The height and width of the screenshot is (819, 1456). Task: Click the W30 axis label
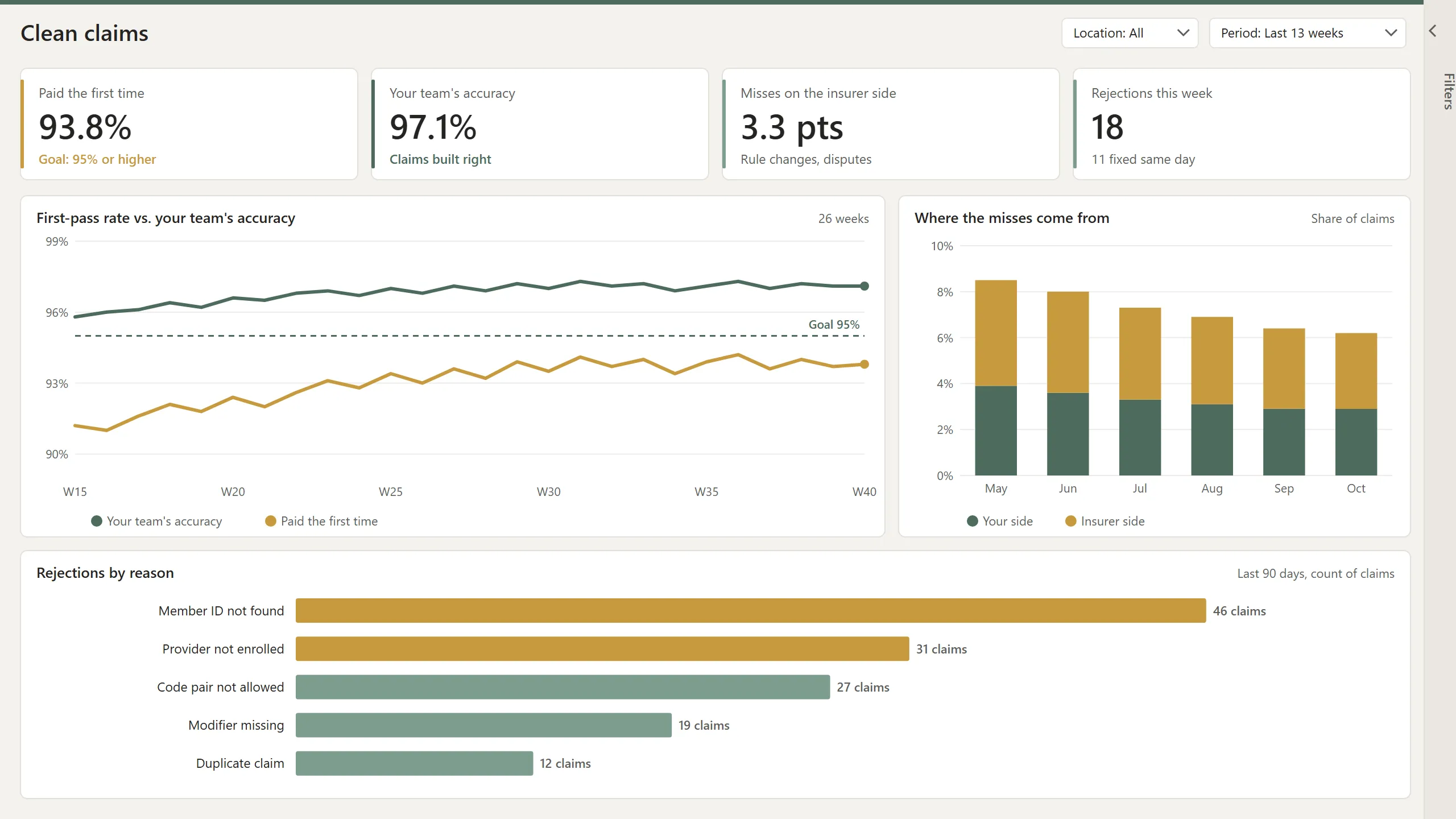point(548,491)
